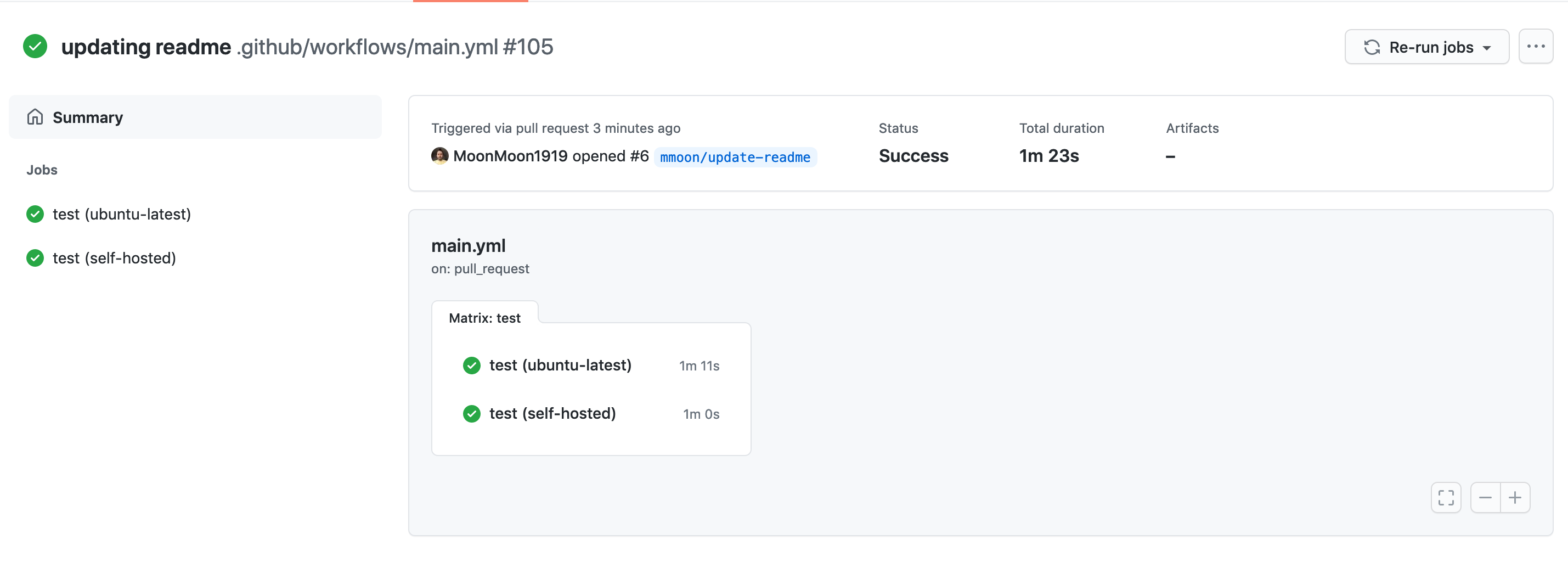Click the MoonMoon1919 username link
Screen dimensions: 1568x562
[x=510, y=156]
